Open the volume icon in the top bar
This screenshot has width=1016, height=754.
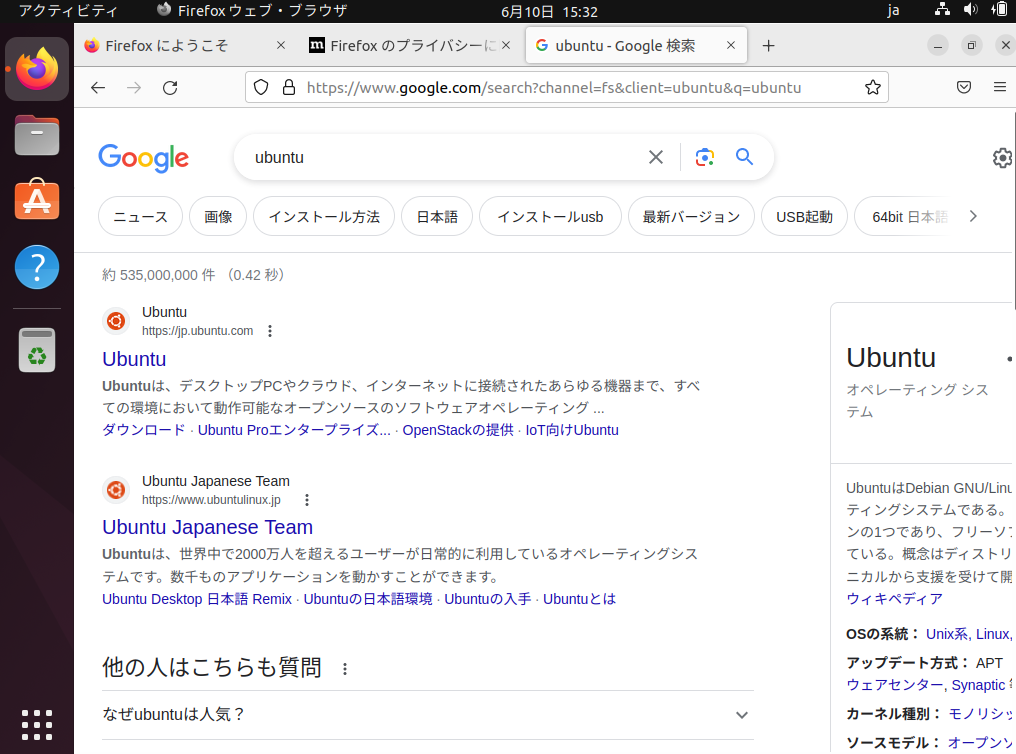point(970,10)
